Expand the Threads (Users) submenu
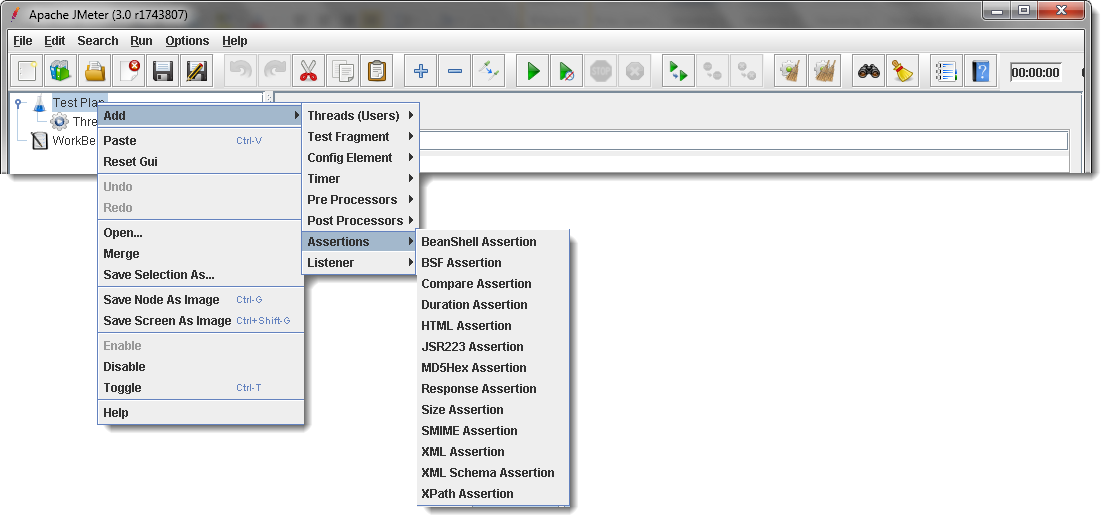The image size is (1107, 515). [361, 116]
